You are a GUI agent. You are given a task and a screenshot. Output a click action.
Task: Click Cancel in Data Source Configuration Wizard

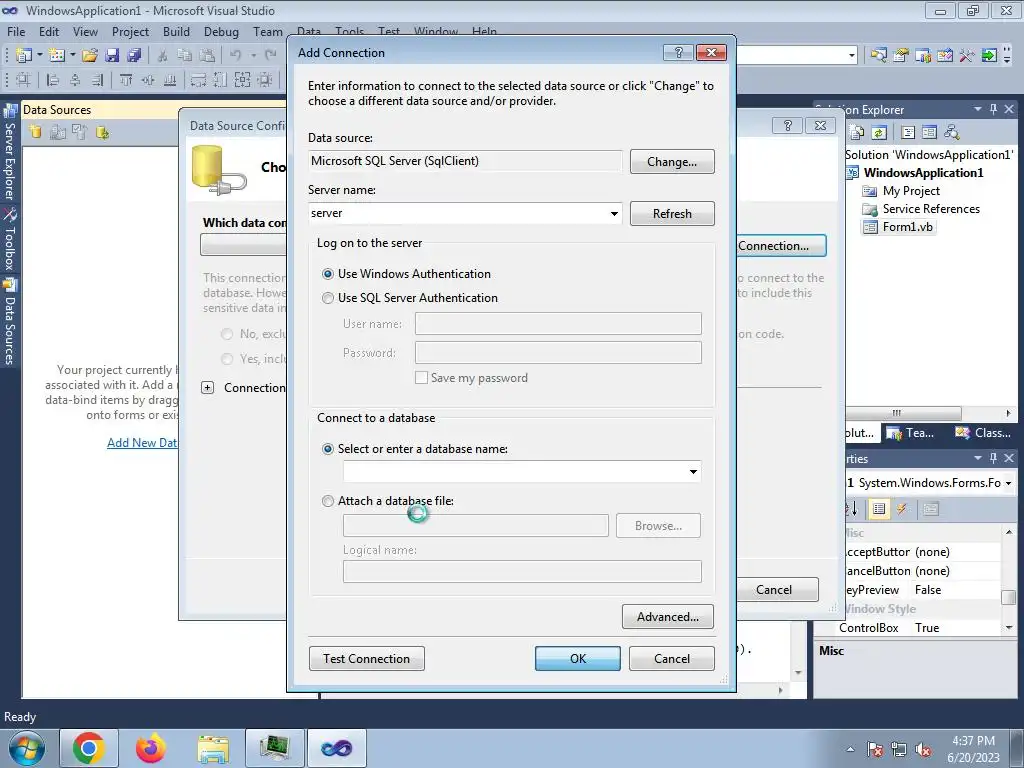click(775, 590)
